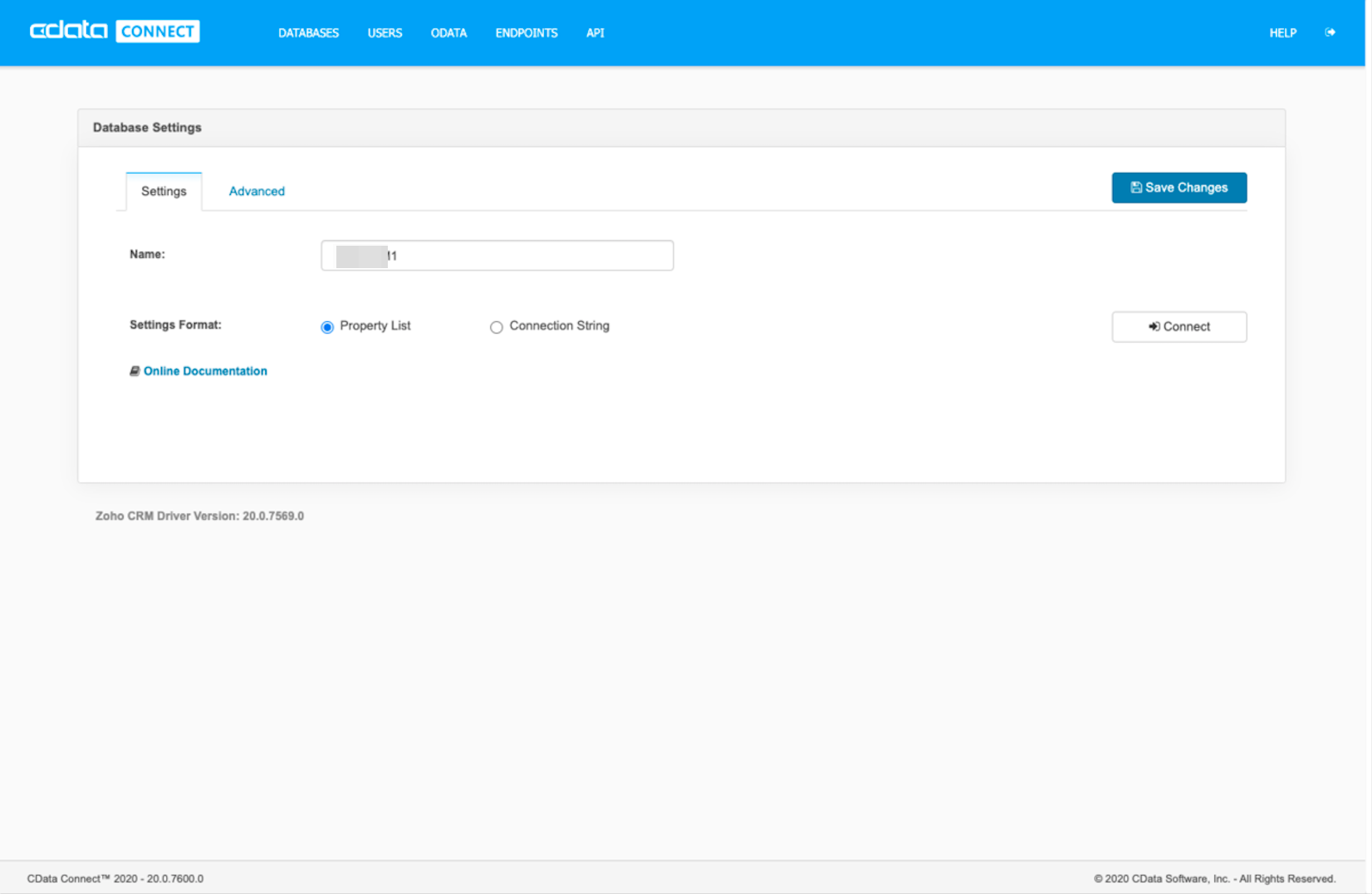Click the CData Connect logo
Screen dimensions: 1372x894
(x=115, y=32)
